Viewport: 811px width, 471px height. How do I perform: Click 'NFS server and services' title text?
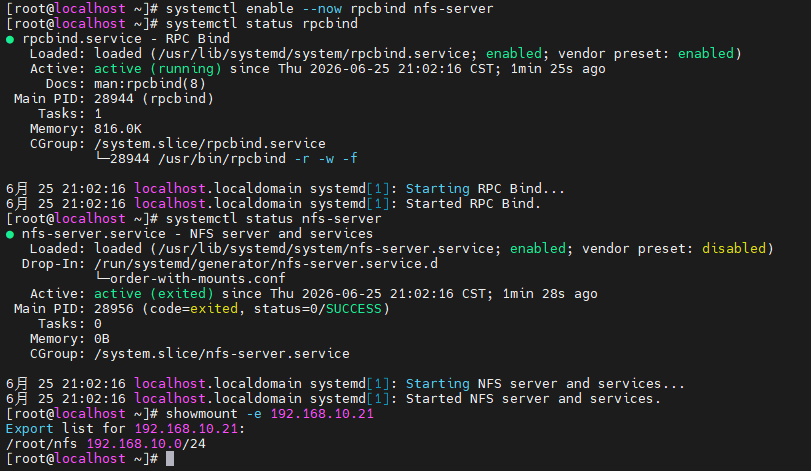coord(281,234)
